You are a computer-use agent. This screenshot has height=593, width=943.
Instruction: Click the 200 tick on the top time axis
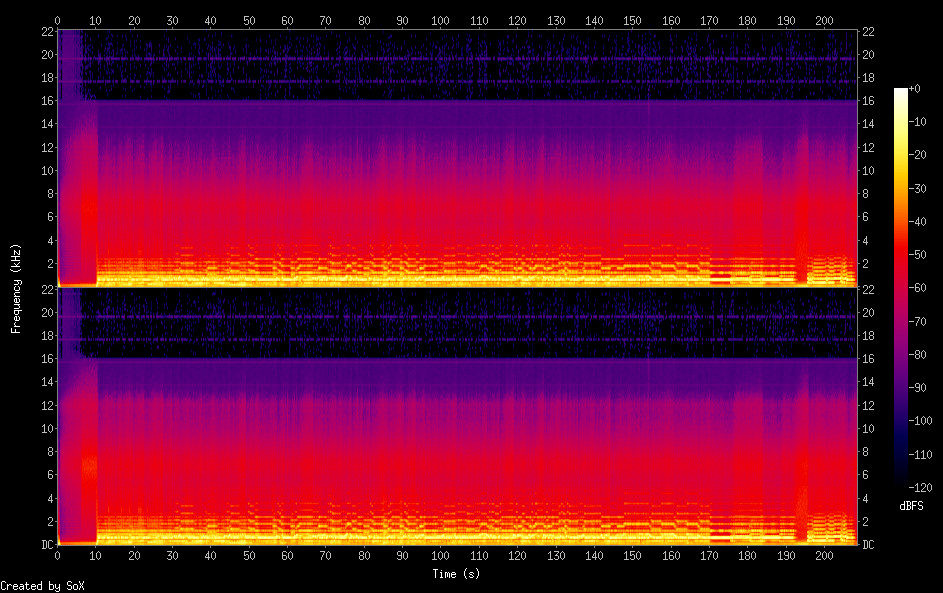(824, 20)
